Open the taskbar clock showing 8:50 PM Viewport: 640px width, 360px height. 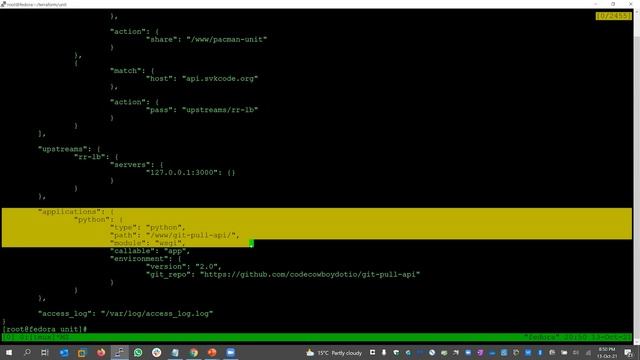click(x=607, y=353)
